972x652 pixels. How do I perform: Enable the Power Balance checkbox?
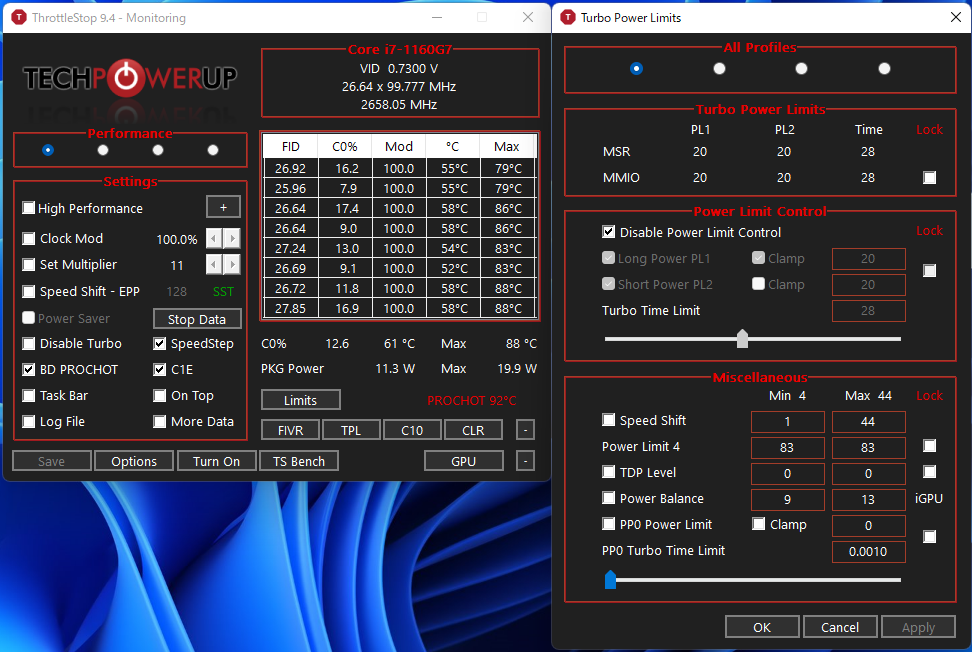tap(609, 498)
